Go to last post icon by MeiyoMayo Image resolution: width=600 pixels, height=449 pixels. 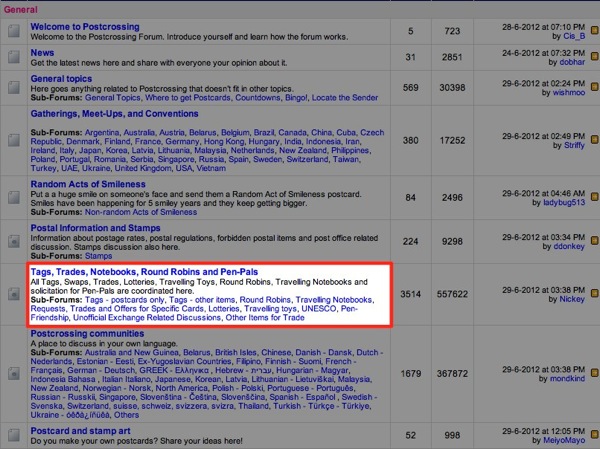[x=595, y=434]
